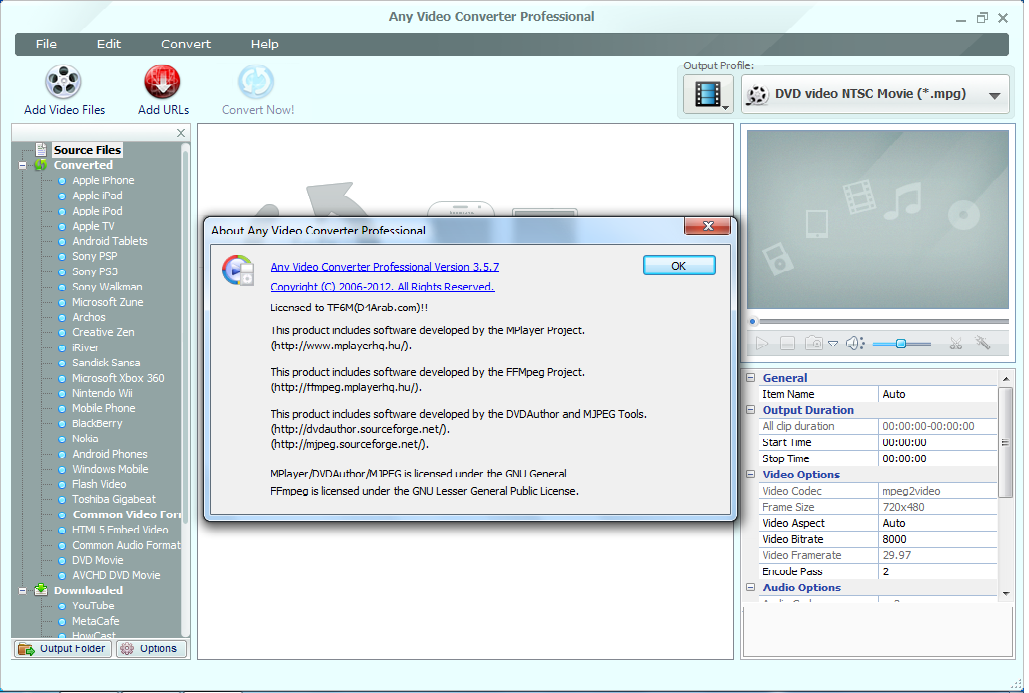This screenshot has height=693, width=1029.
Task: Click the properties panel scrollbar
Action: coord(1005,443)
